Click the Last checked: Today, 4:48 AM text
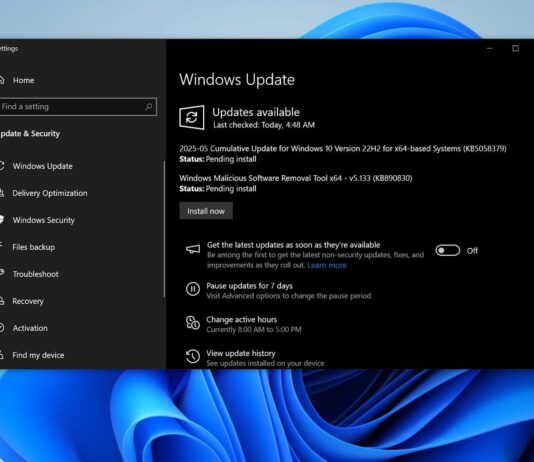 (x=264, y=125)
